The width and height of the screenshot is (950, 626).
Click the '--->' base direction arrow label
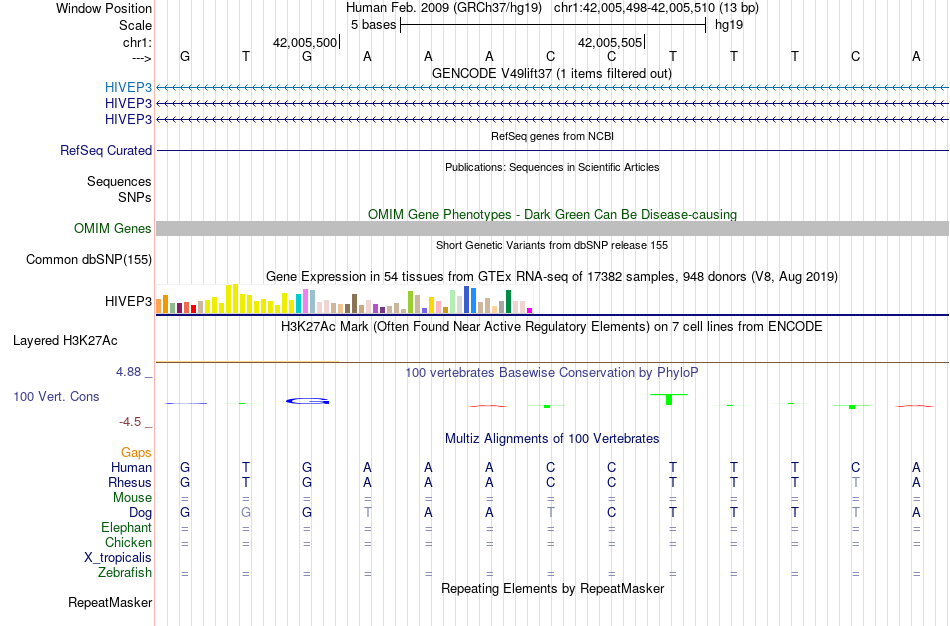point(141,58)
